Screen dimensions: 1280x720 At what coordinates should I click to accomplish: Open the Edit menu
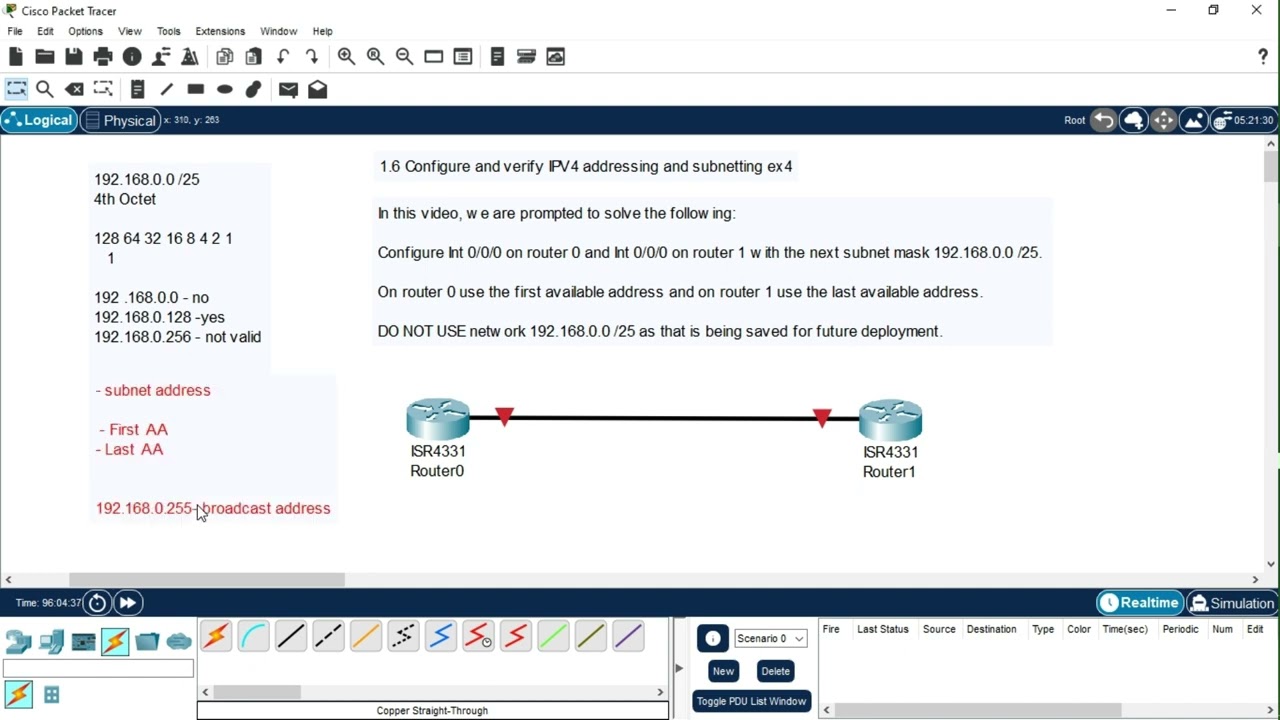[x=45, y=31]
